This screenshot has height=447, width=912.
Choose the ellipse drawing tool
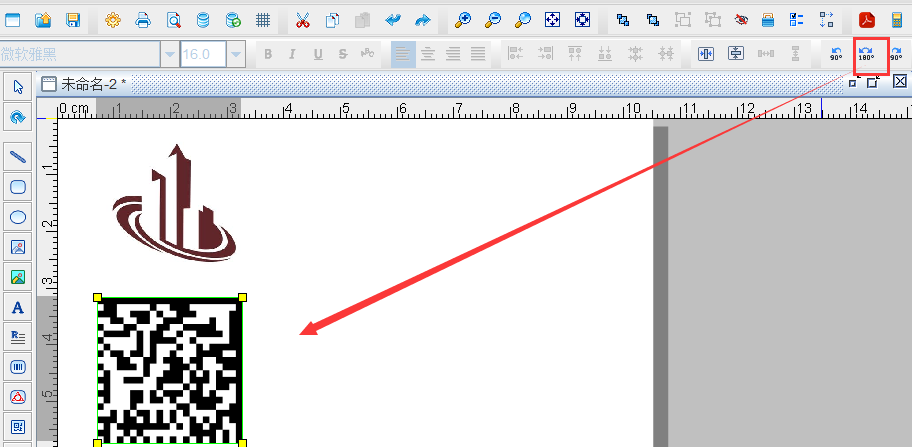tap(18, 217)
